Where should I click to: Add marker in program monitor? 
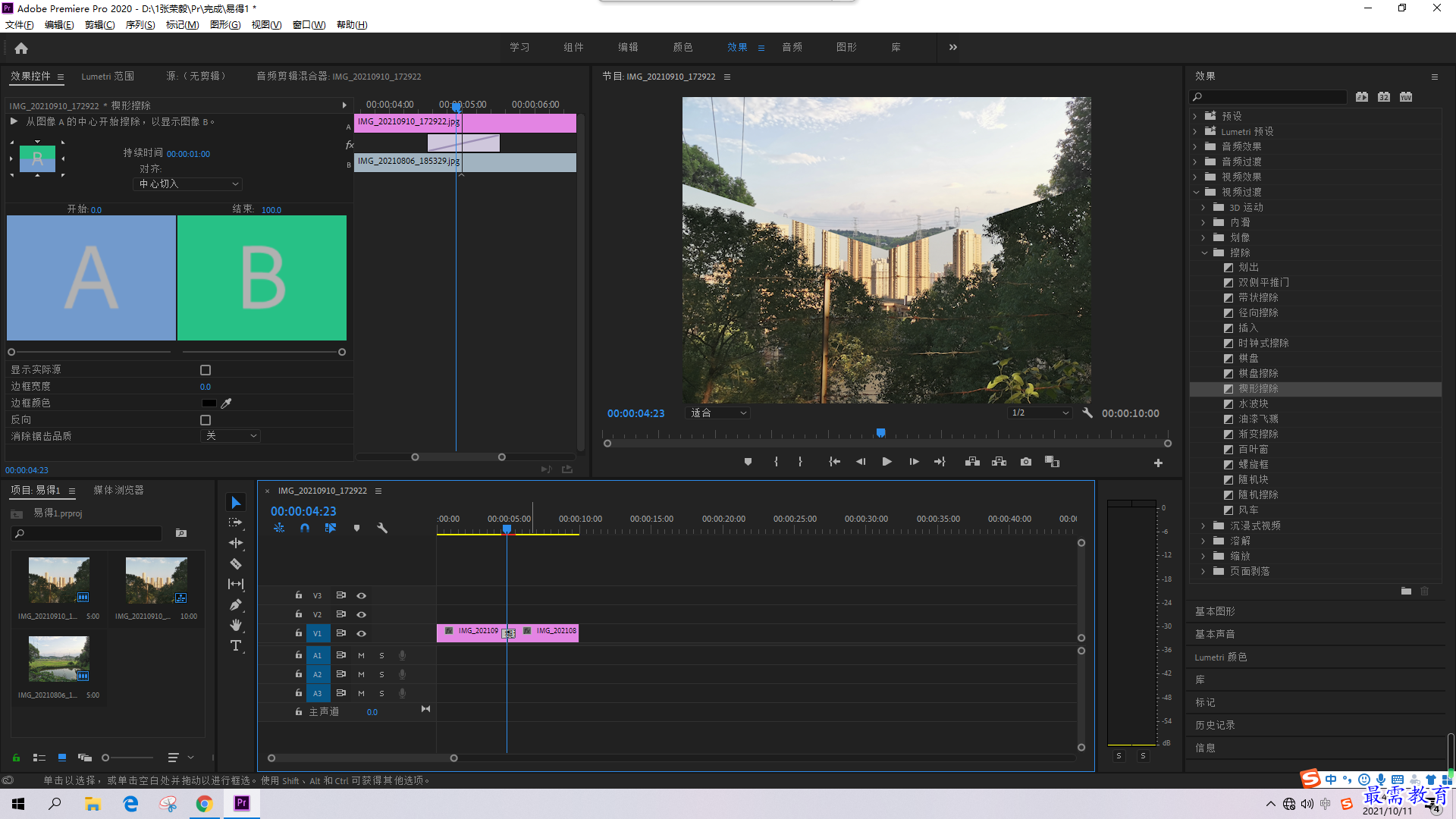click(748, 462)
